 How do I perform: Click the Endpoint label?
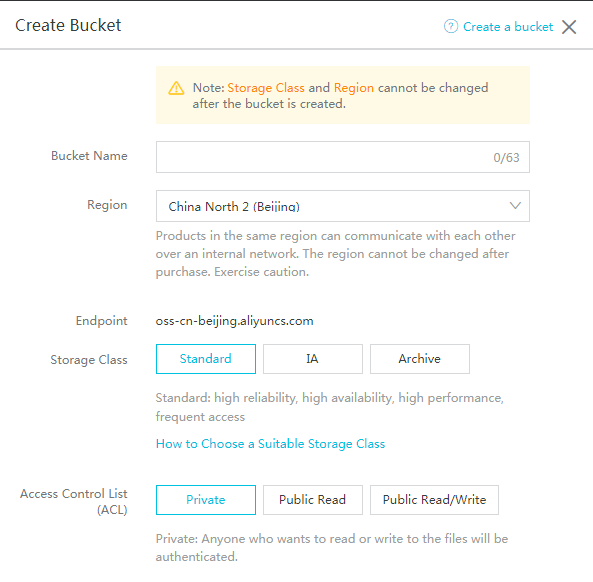pos(101,321)
